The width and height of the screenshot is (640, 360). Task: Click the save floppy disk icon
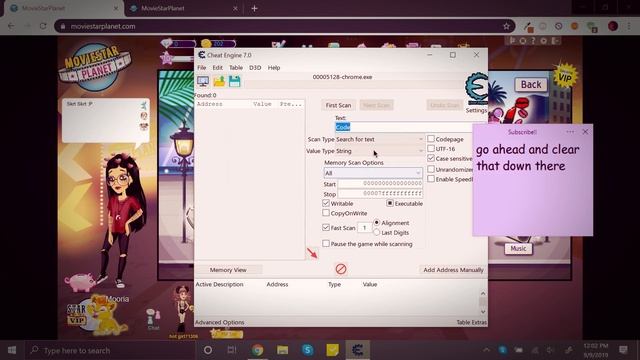(234, 81)
